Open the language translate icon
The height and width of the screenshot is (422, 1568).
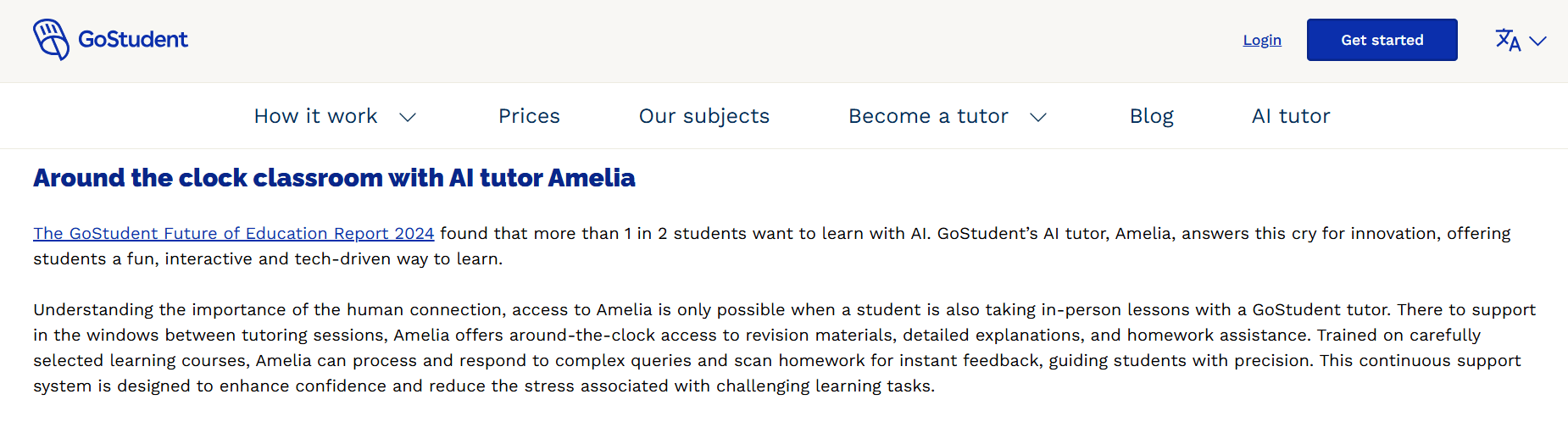[x=1508, y=40]
